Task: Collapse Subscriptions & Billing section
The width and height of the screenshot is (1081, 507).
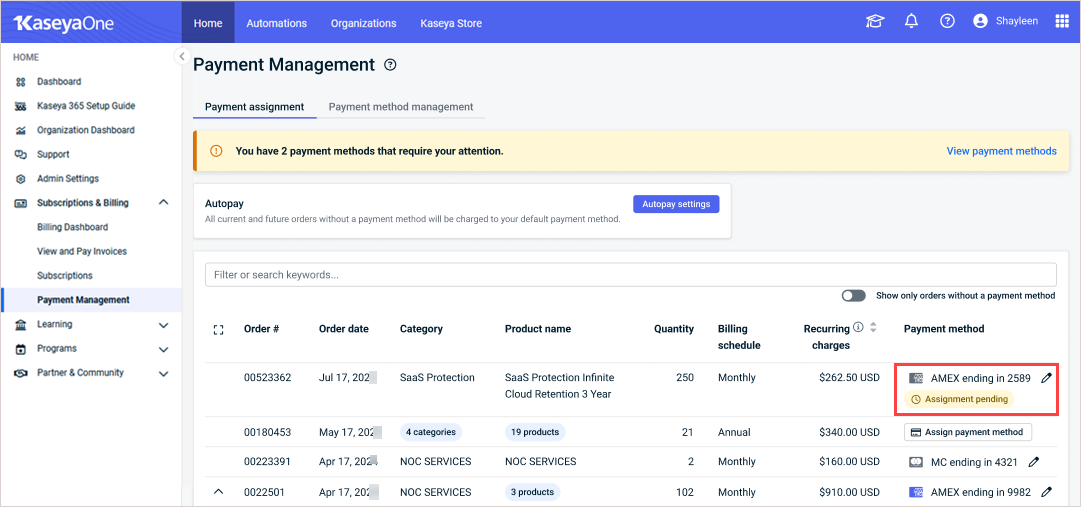Action: tap(163, 203)
